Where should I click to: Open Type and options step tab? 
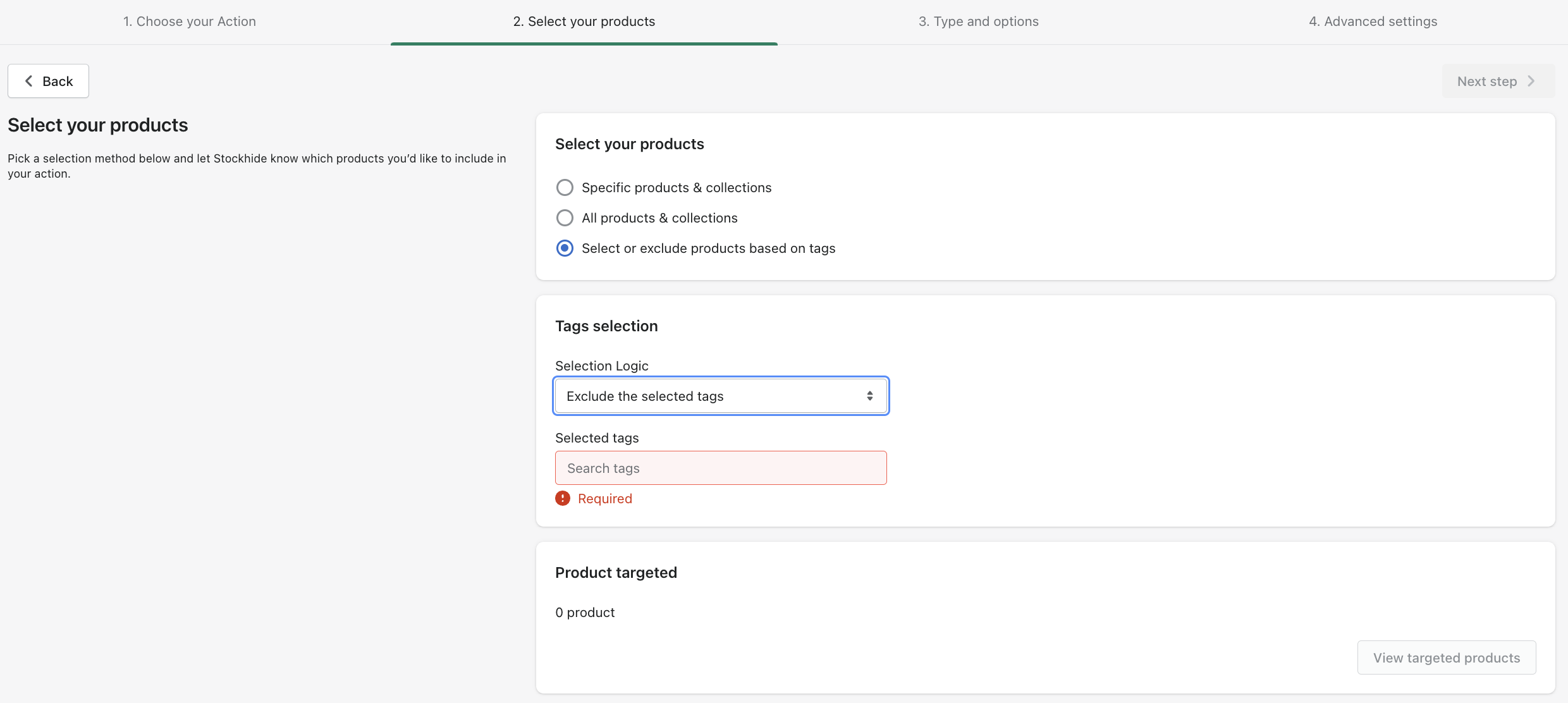[x=978, y=21]
